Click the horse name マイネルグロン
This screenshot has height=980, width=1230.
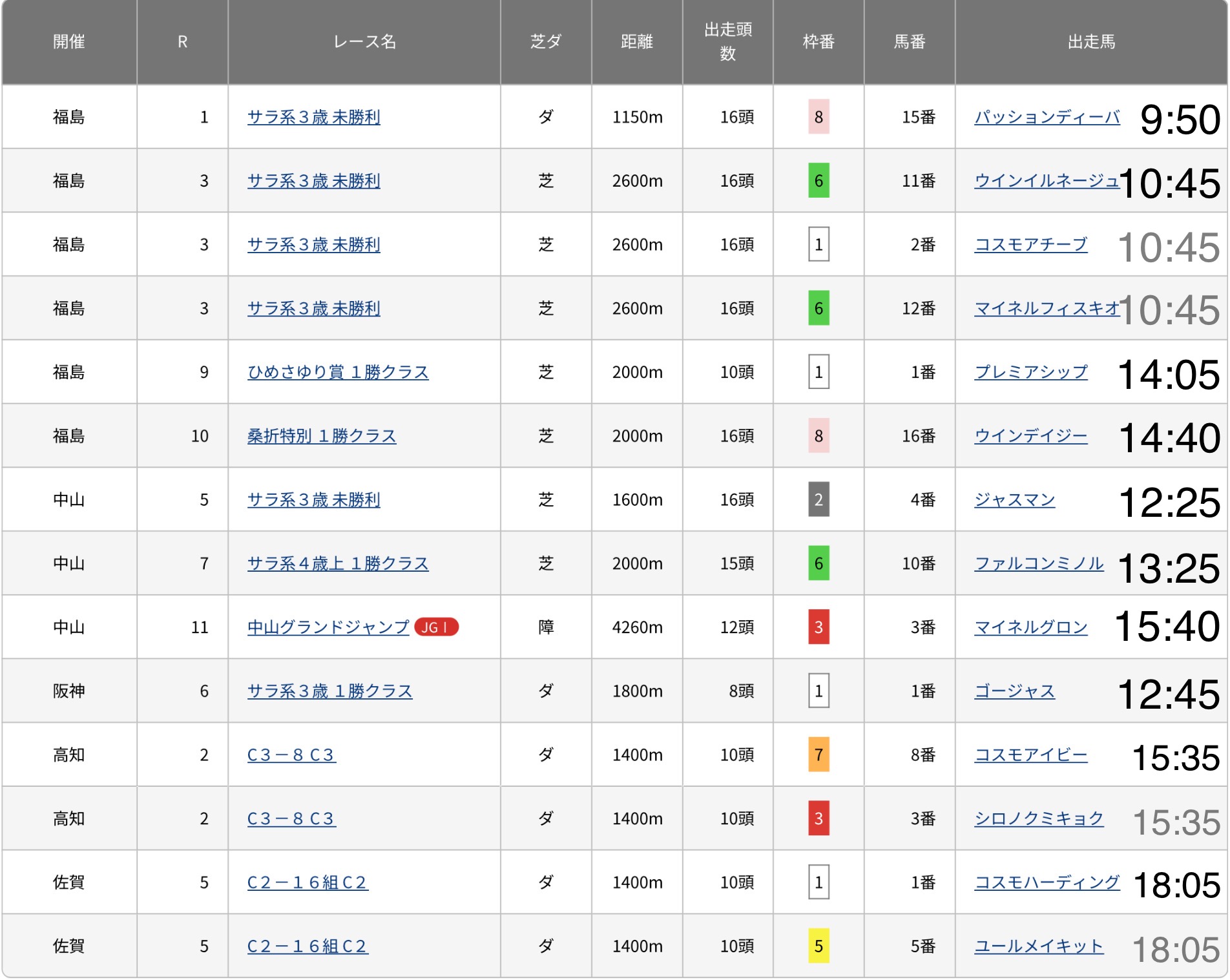tap(1031, 627)
